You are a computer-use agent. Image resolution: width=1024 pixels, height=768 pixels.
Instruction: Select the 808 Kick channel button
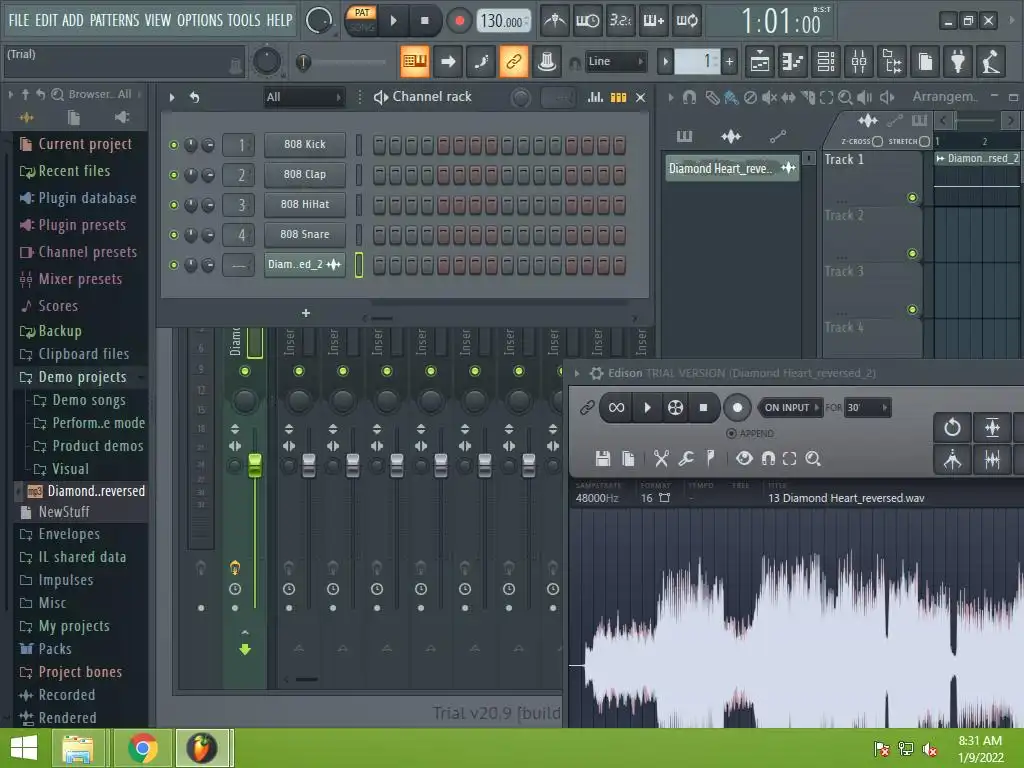[304, 144]
